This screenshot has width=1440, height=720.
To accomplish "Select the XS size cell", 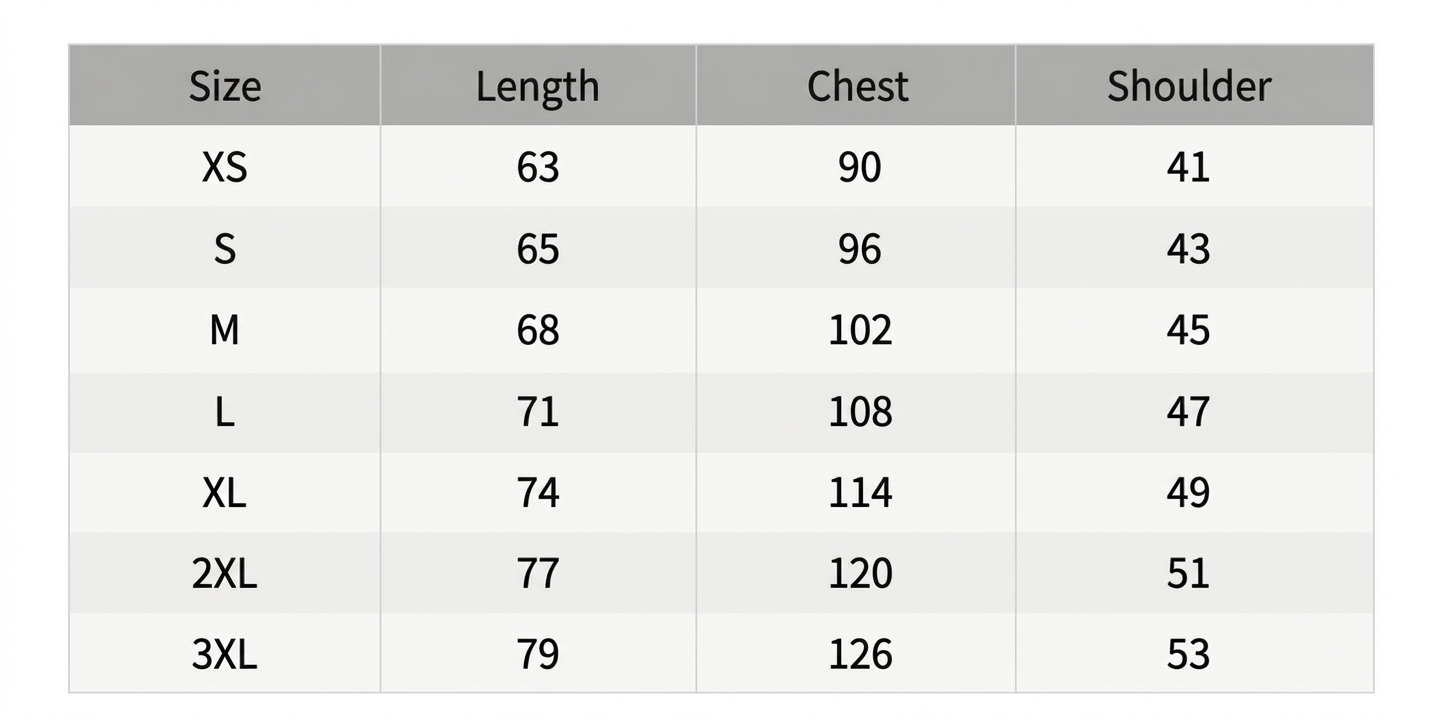I will tap(225, 167).
